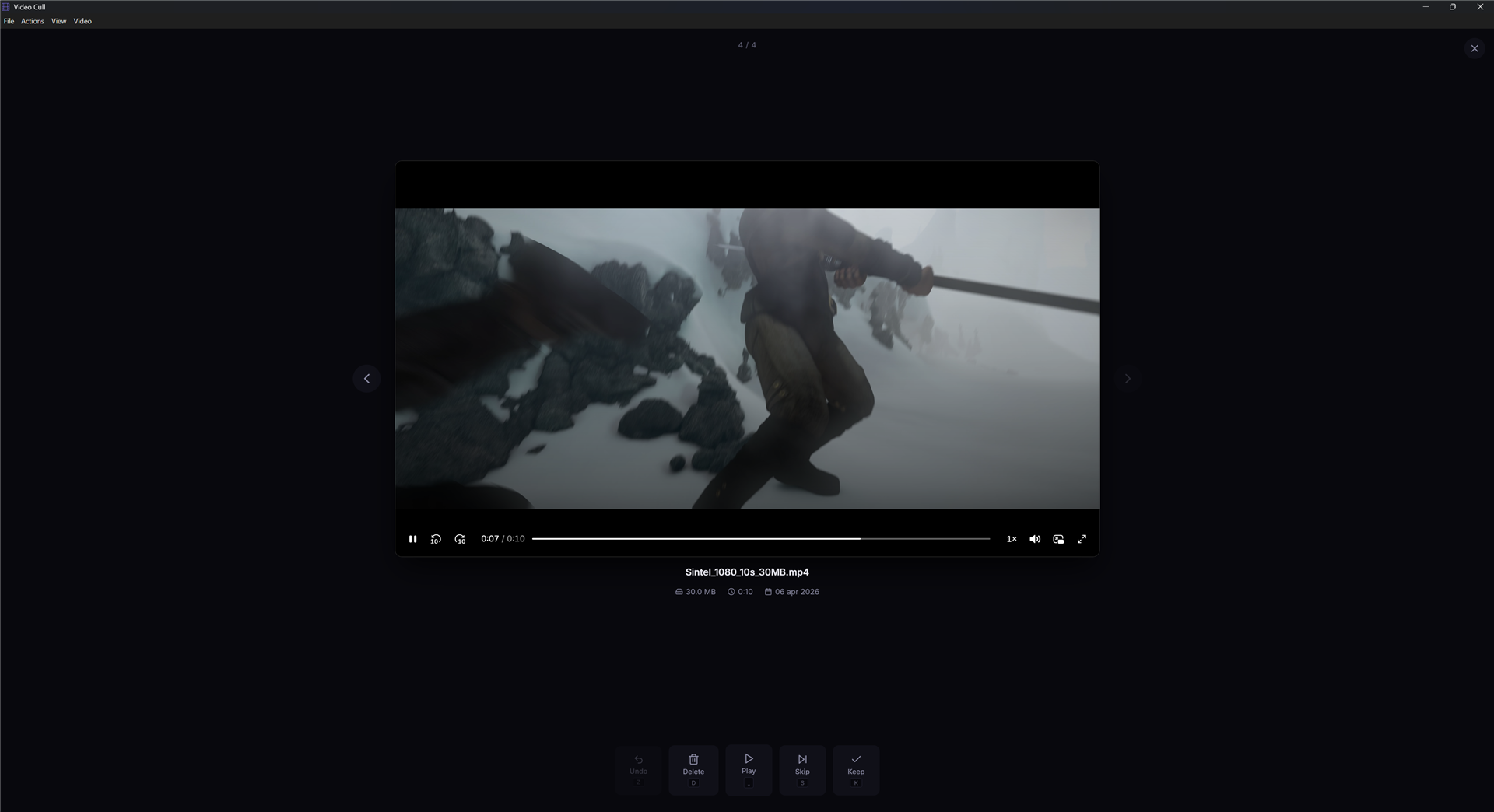Toggle picture-in-picture mode
The image size is (1494, 812).
click(x=1058, y=539)
